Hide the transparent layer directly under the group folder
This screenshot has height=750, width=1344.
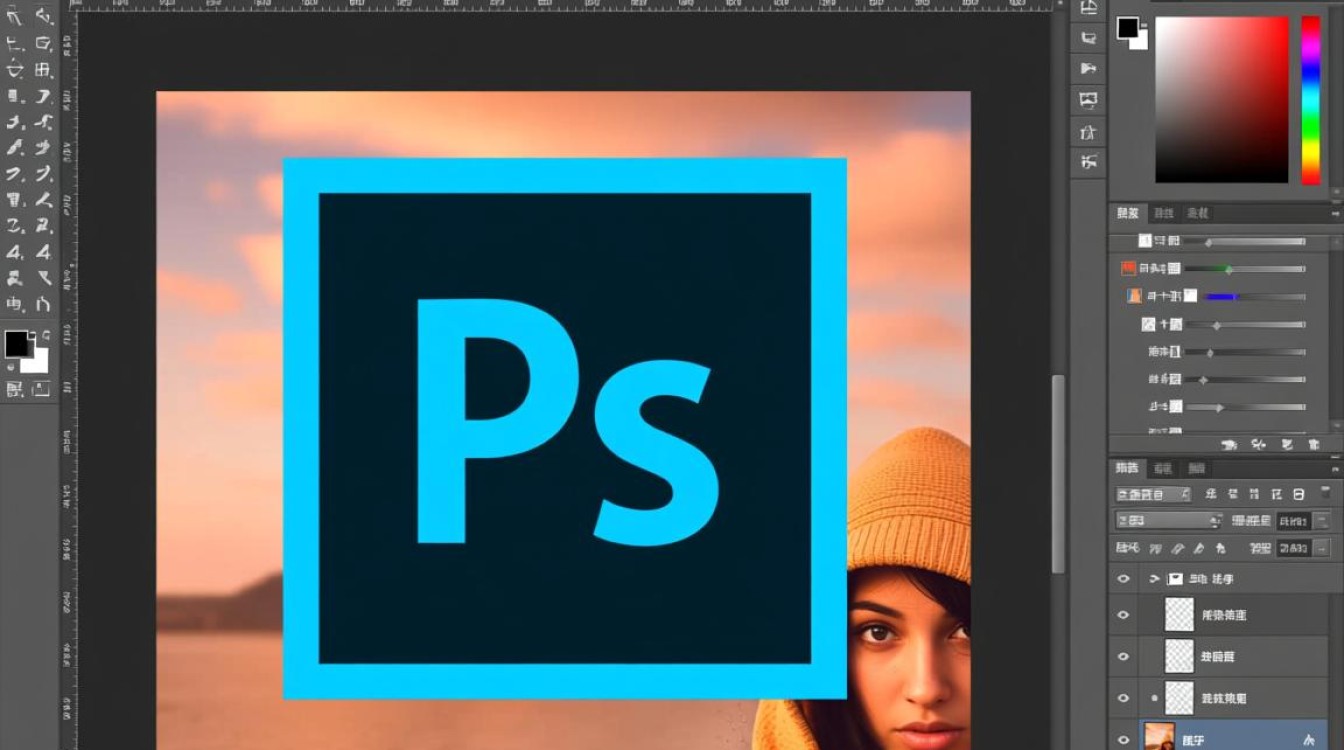[x=1123, y=615]
